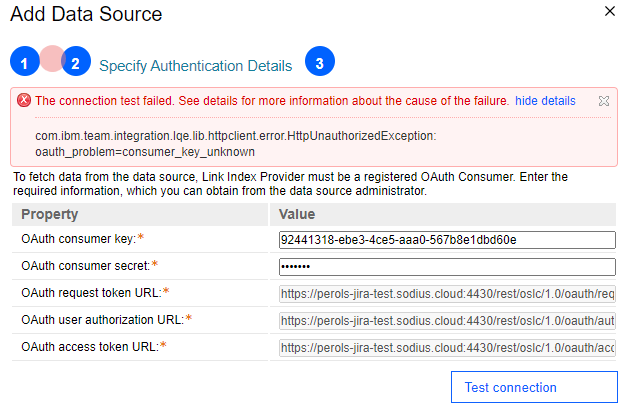
Task: Dismiss the connection failed error banner
Action: [x=604, y=101]
